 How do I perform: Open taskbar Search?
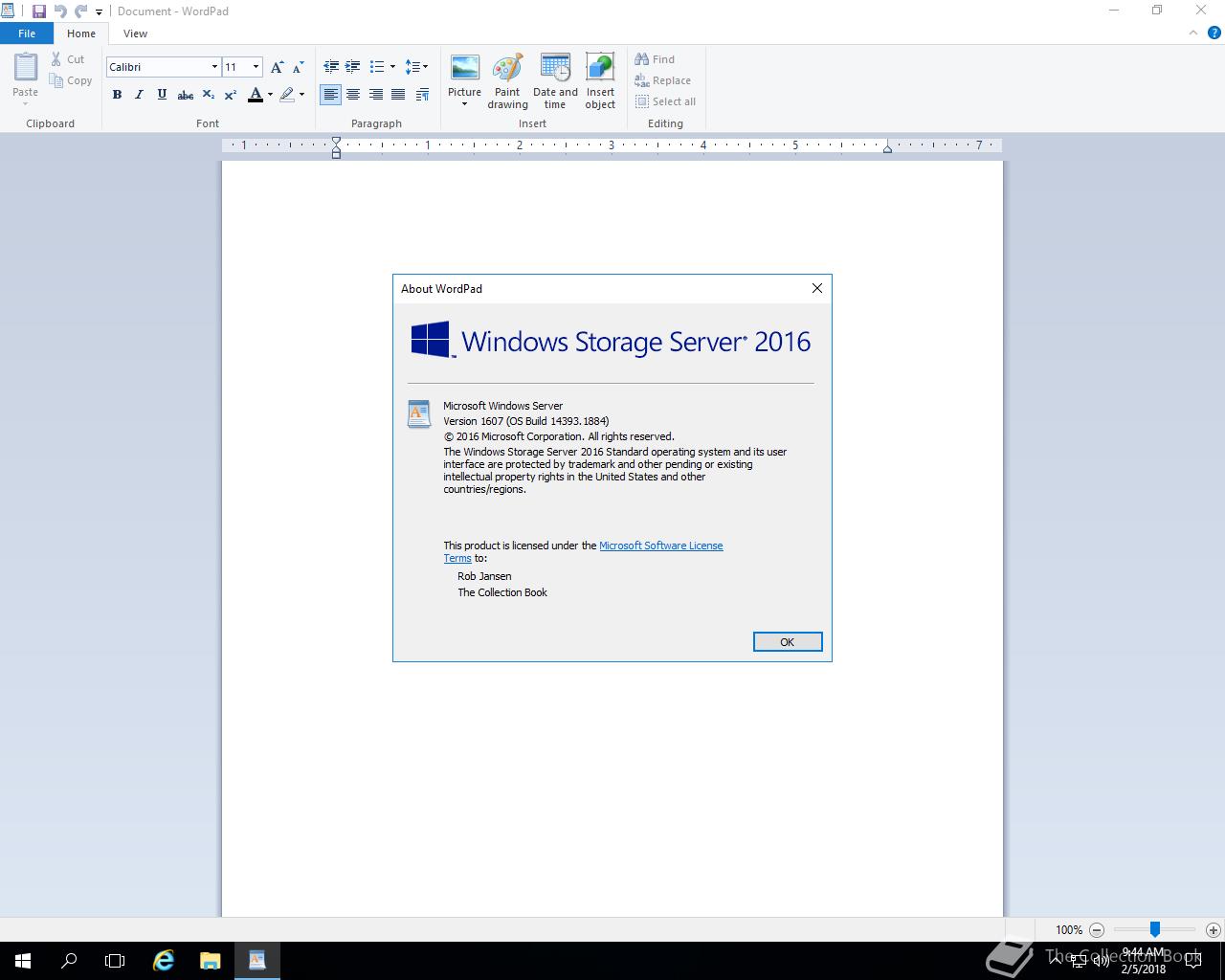[69, 961]
